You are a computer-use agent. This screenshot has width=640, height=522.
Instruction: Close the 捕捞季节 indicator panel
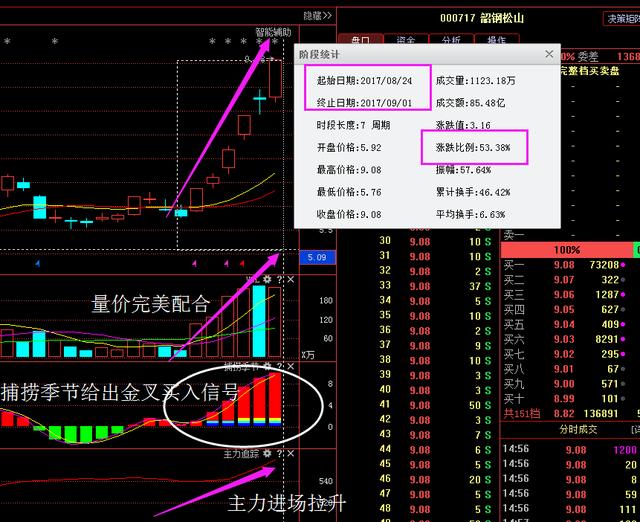click(291, 366)
